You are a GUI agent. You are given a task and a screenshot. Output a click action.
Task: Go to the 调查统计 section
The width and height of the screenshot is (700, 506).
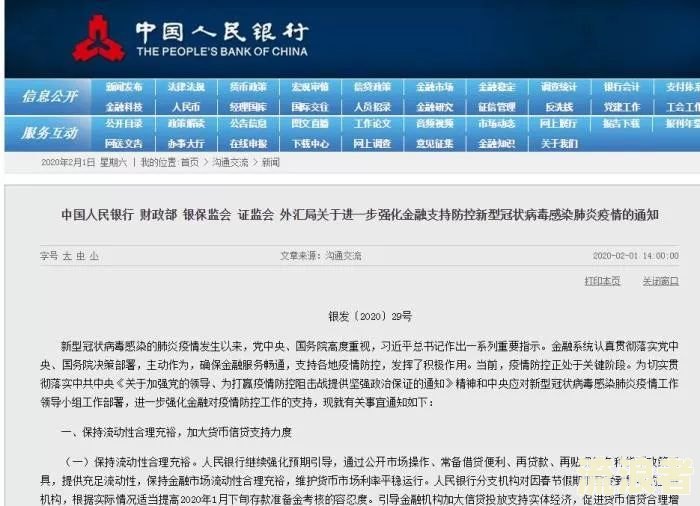coord(559,87)
